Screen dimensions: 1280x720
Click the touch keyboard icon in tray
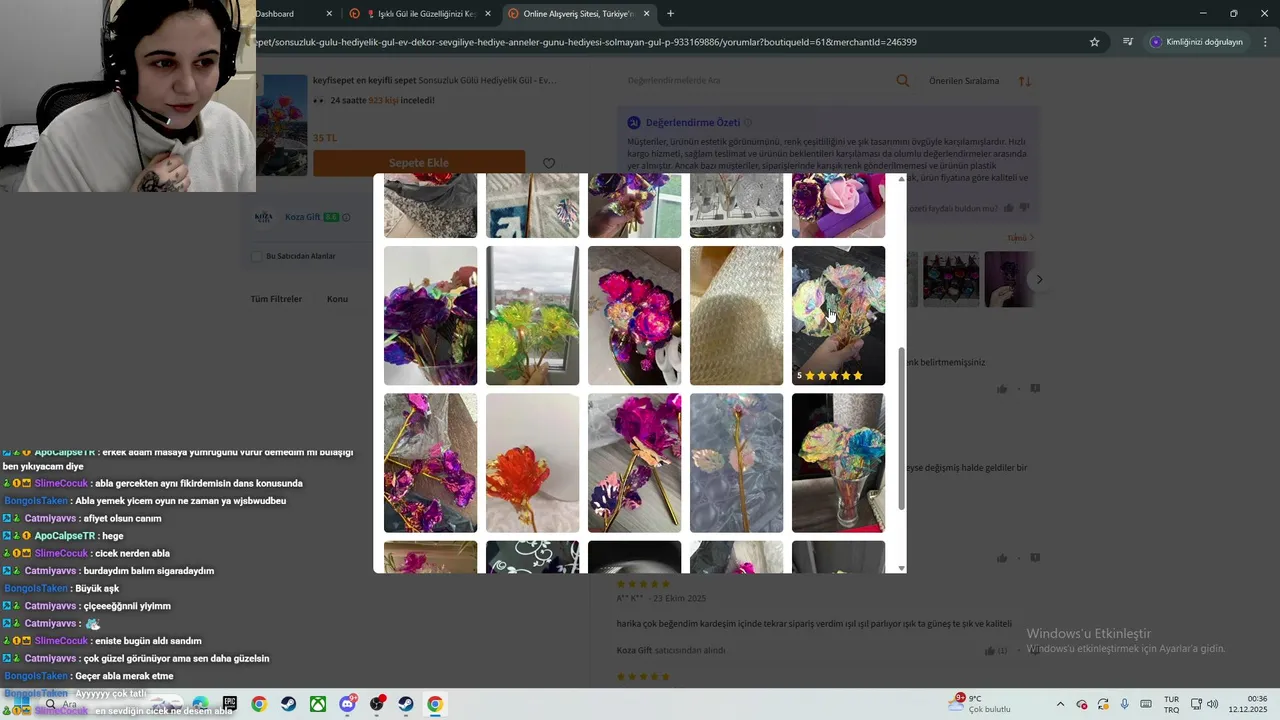pyautogui.click(x=1146, y=704)
